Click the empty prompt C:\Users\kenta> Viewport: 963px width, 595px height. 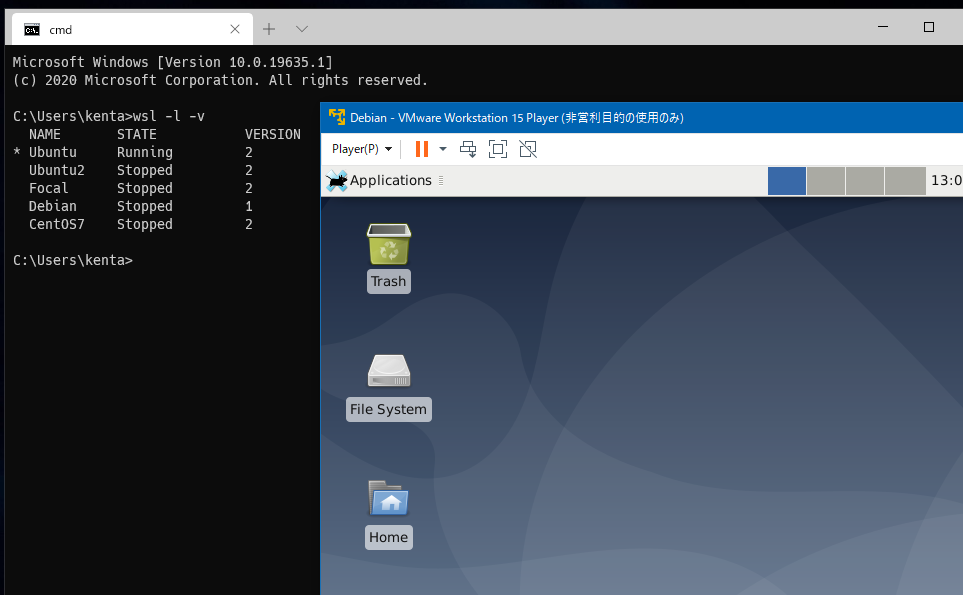[x=72, y=260]
